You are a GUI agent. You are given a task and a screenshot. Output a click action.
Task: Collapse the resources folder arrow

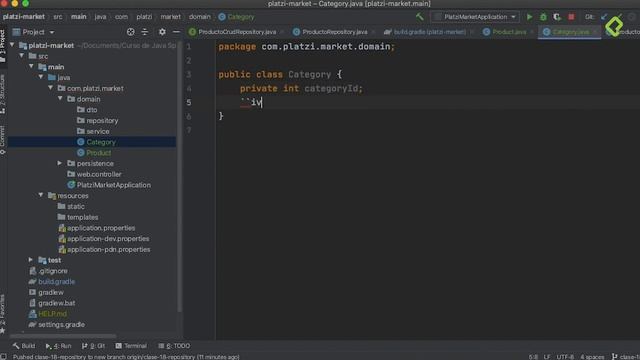[41, 196]
